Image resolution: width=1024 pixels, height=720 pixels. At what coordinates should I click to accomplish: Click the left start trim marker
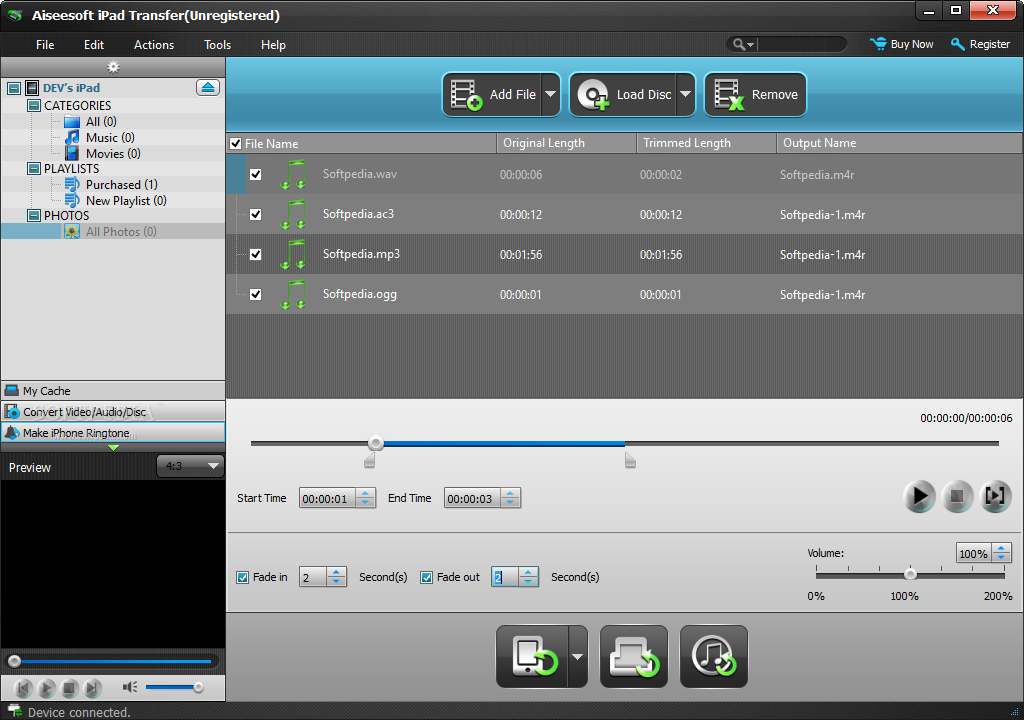click(370, 461)
